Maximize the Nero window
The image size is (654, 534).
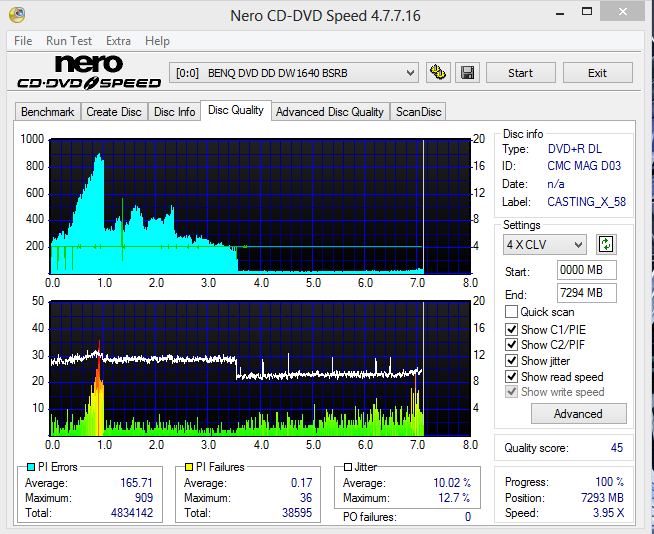pyautogui.click(x=587, y=12)
